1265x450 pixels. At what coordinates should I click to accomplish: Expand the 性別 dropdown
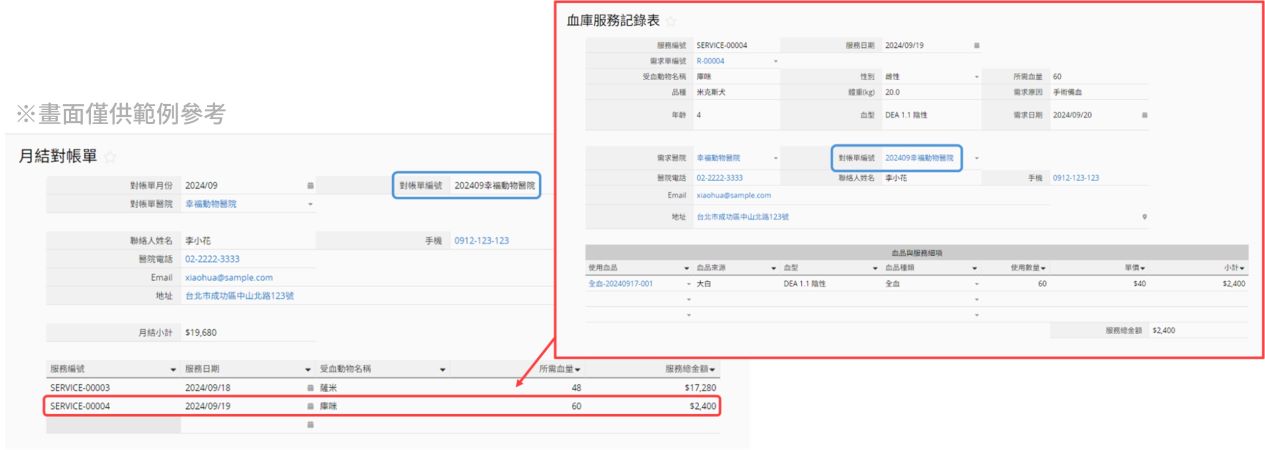(x=977, y=76)
